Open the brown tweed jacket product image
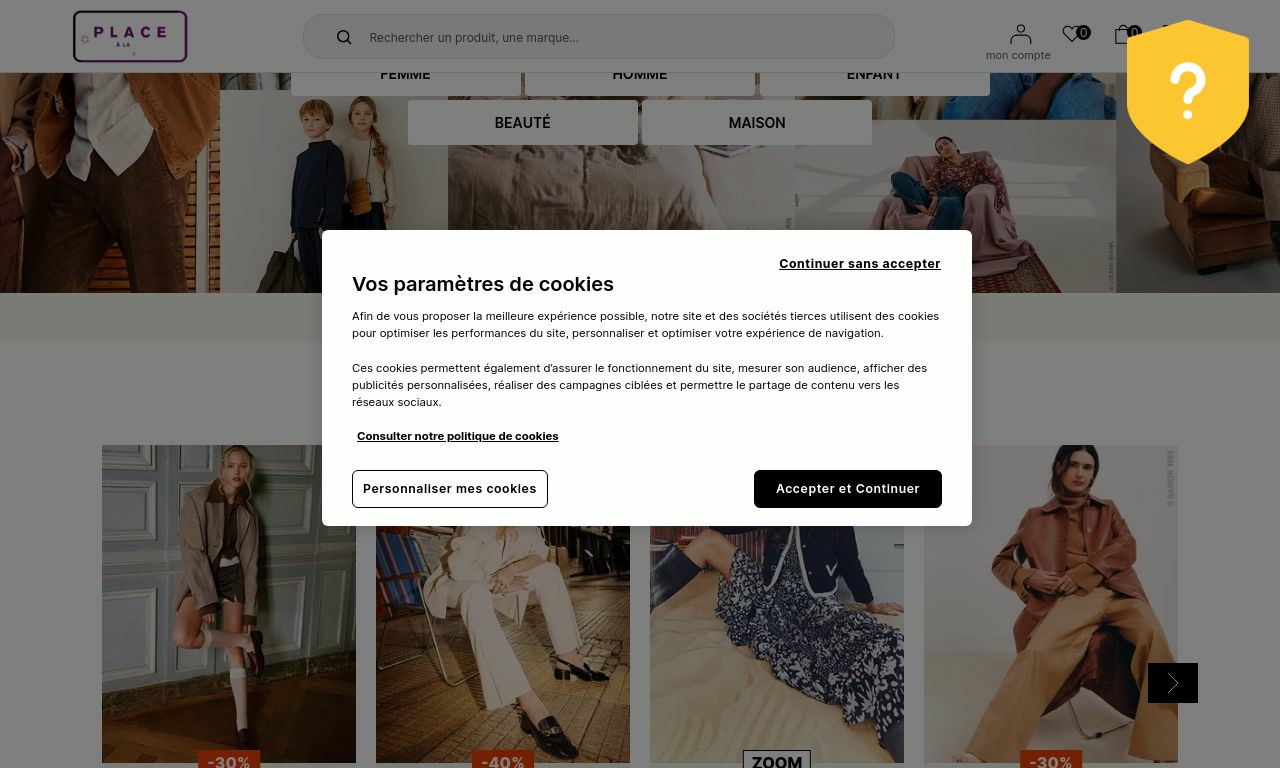Screen dimensions: 1280x768 [x=229, y=604]
